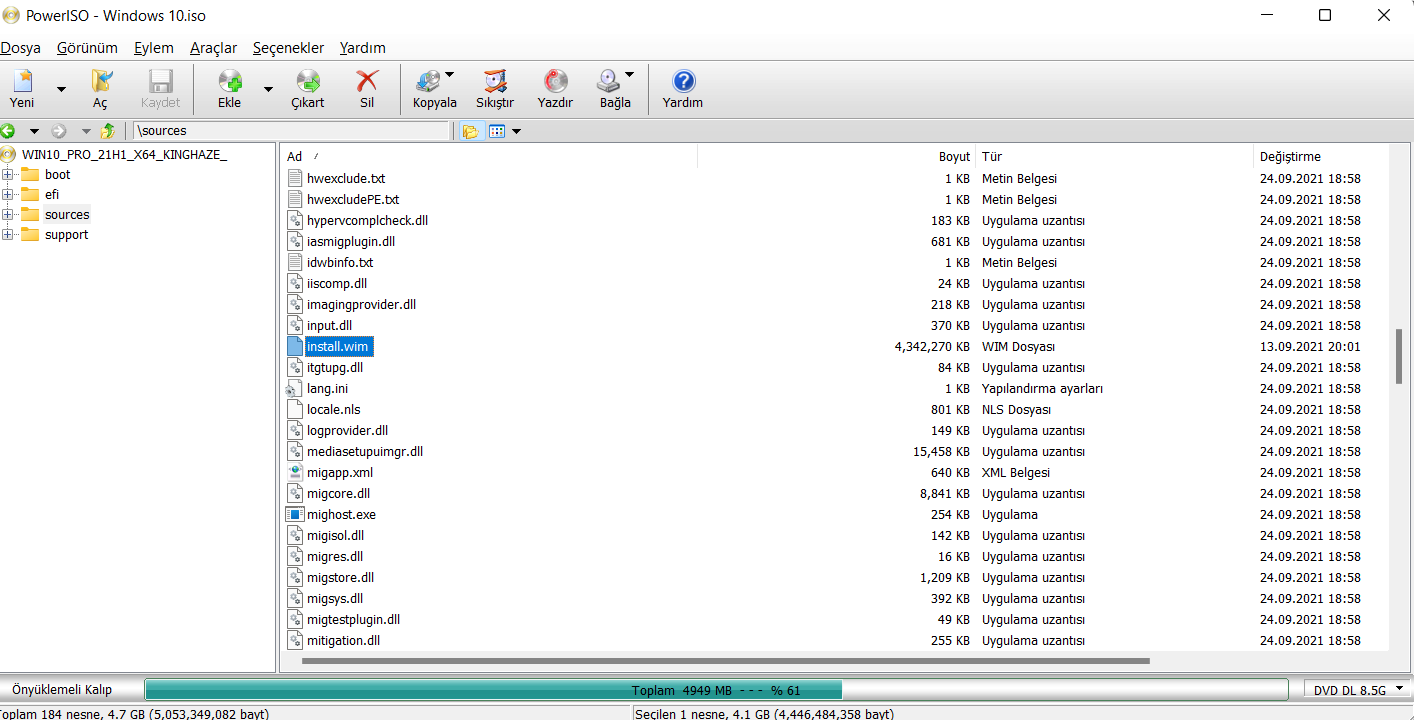Sort files by the Ad column header
Screen dimensions: 1414x720
489,156
